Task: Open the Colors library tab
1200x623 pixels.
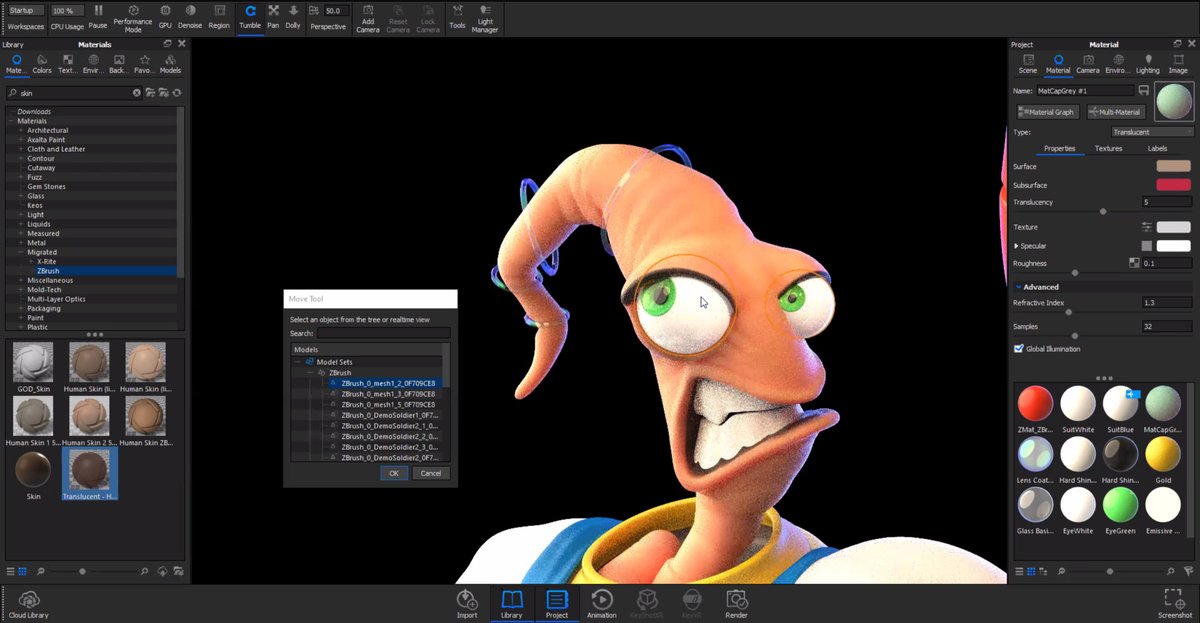Action: click(x=42, y=64)
